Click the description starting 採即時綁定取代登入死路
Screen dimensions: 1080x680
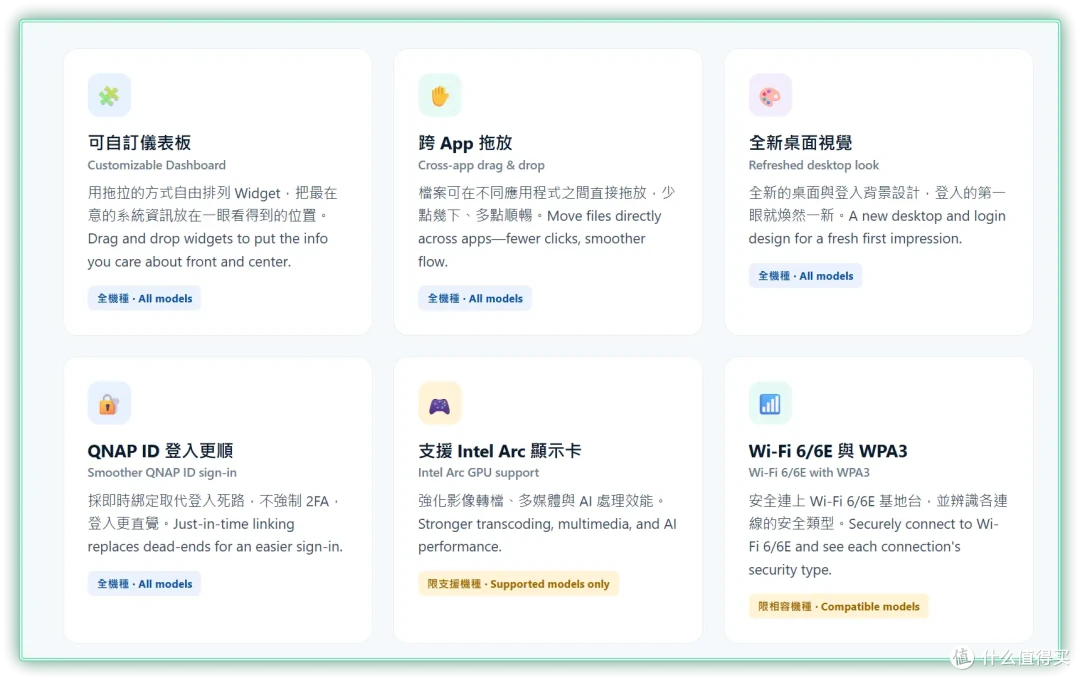click(215, 524)
